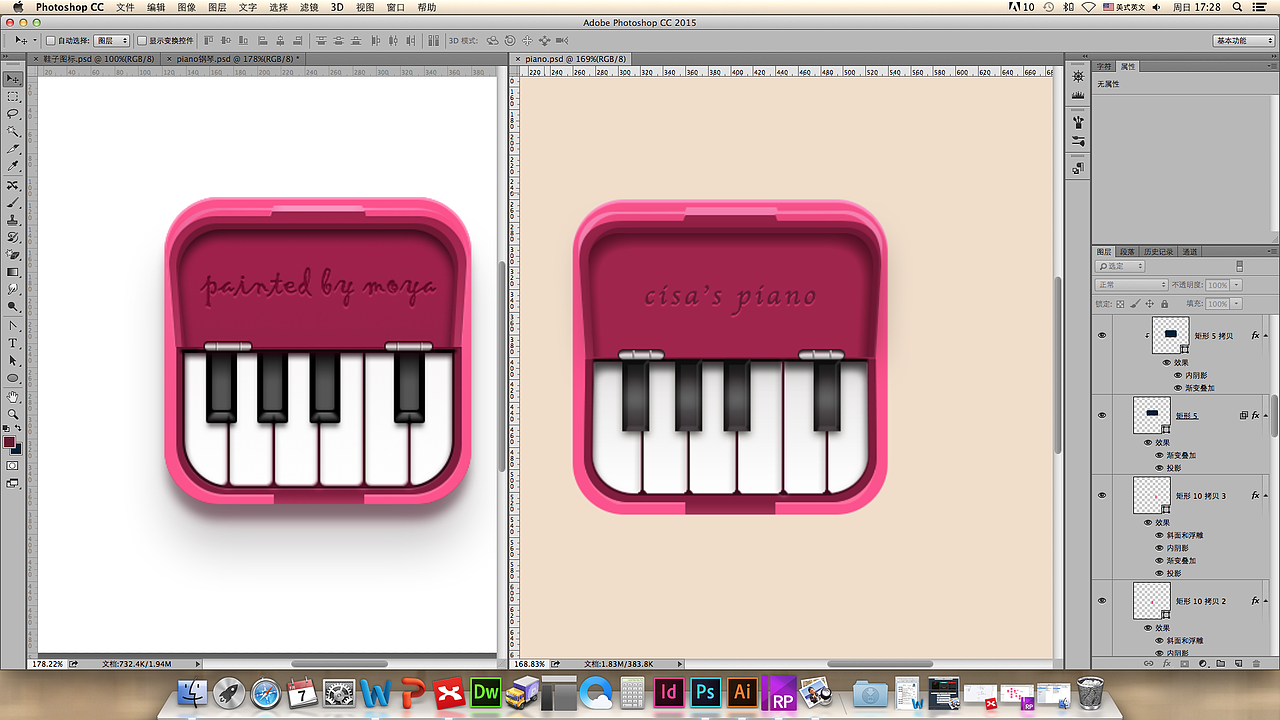Open the 填充 fill dropdown arrow

[x=1237, y=303]
